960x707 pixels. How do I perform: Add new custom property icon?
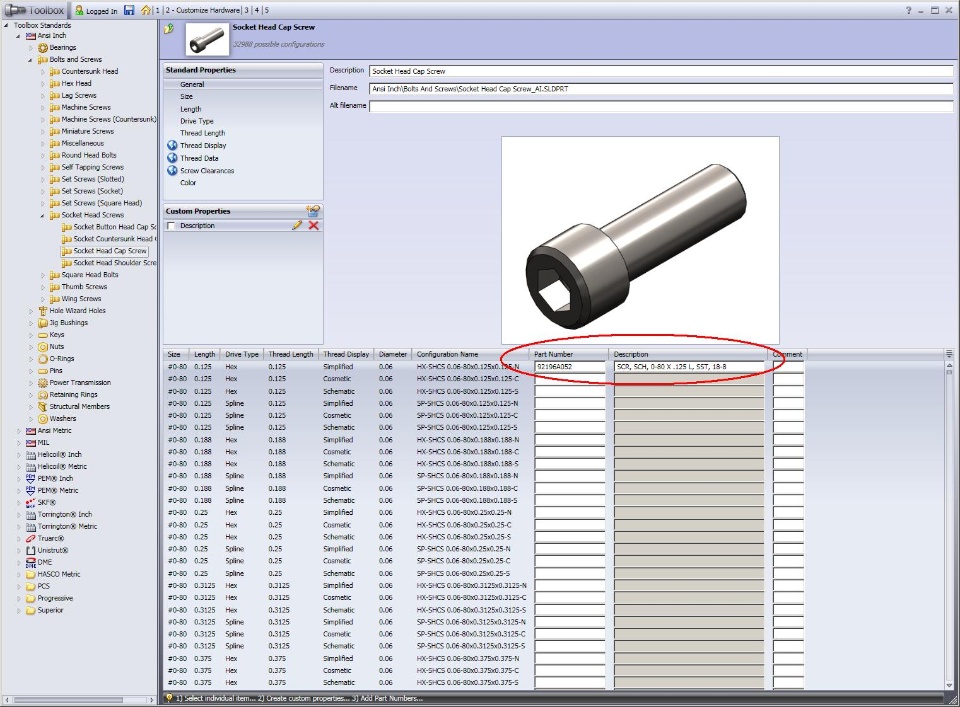(313, 211)
